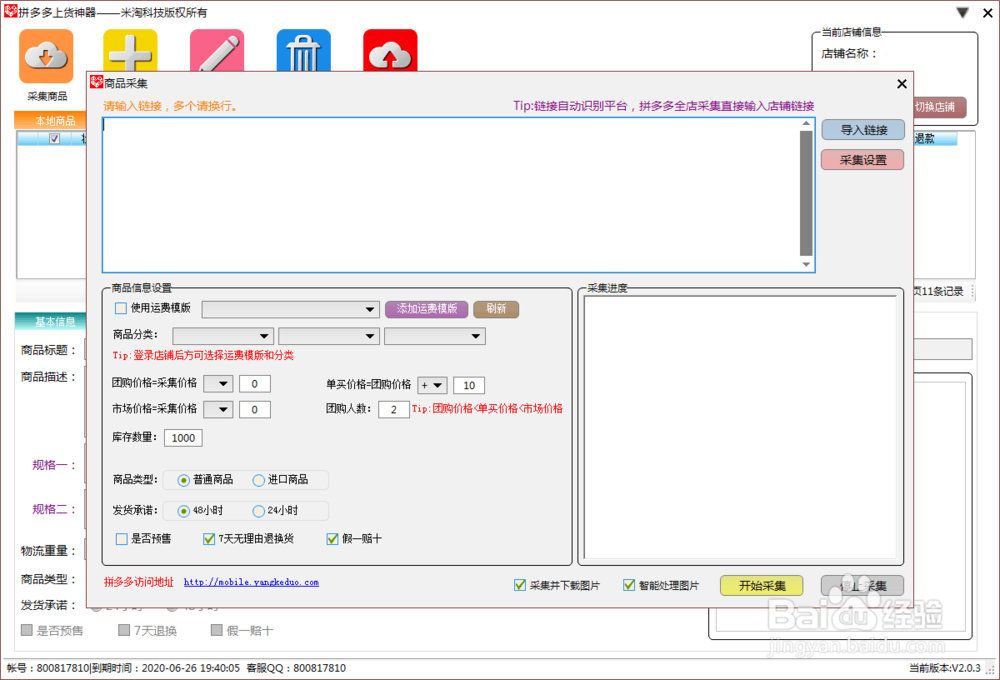Toggle 采集并下载图片 checkbox

520,585
